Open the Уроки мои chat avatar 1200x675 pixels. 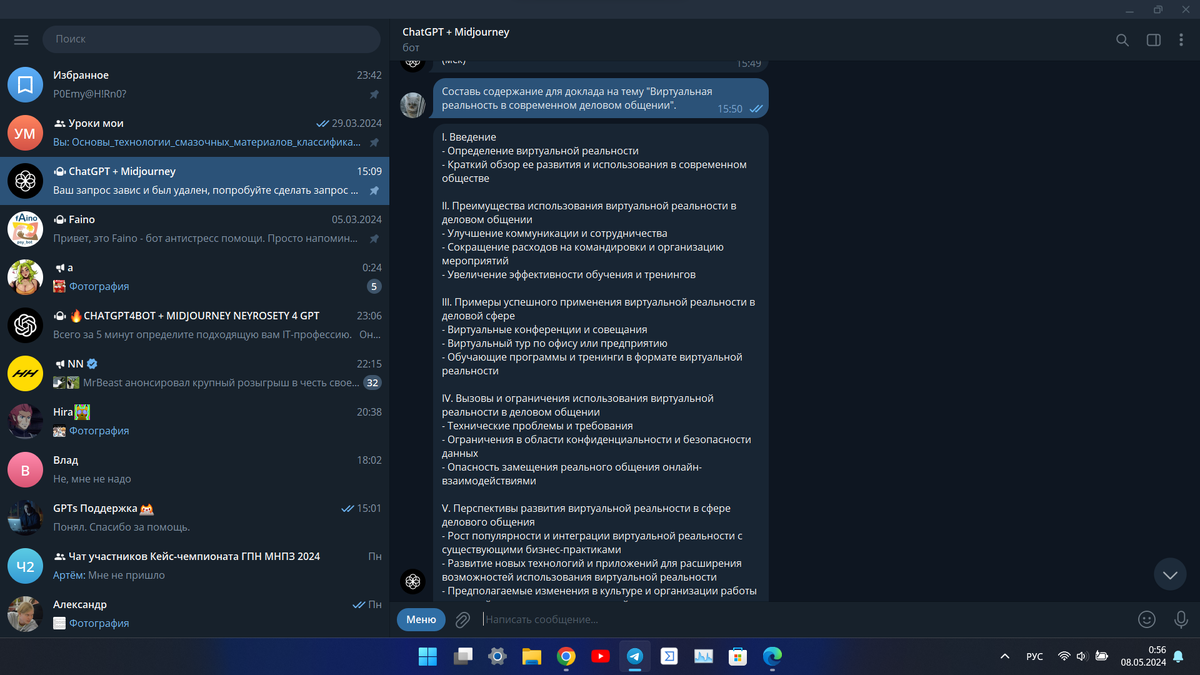(25, 133)
